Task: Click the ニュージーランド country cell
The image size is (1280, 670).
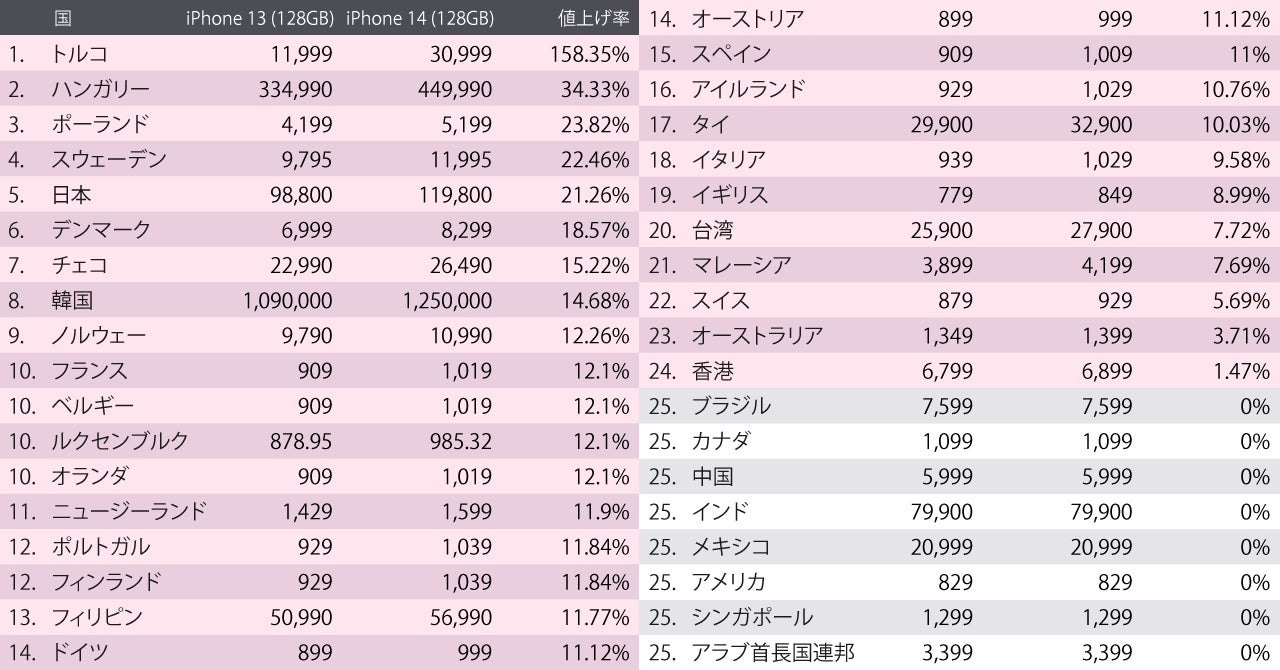Action: tap(129, 512)
